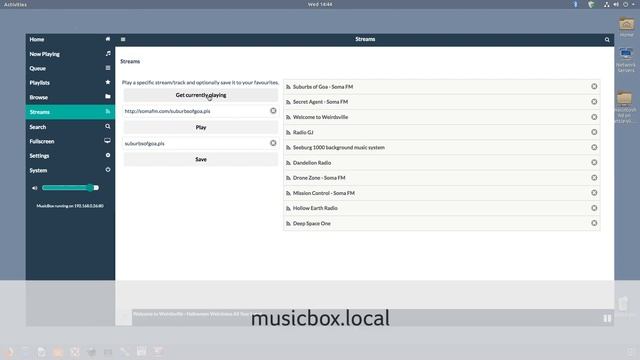This screenshot has width=640, height=360.
Task: Delete Secret Agent stream entry
Action: [x=594, y=102]
